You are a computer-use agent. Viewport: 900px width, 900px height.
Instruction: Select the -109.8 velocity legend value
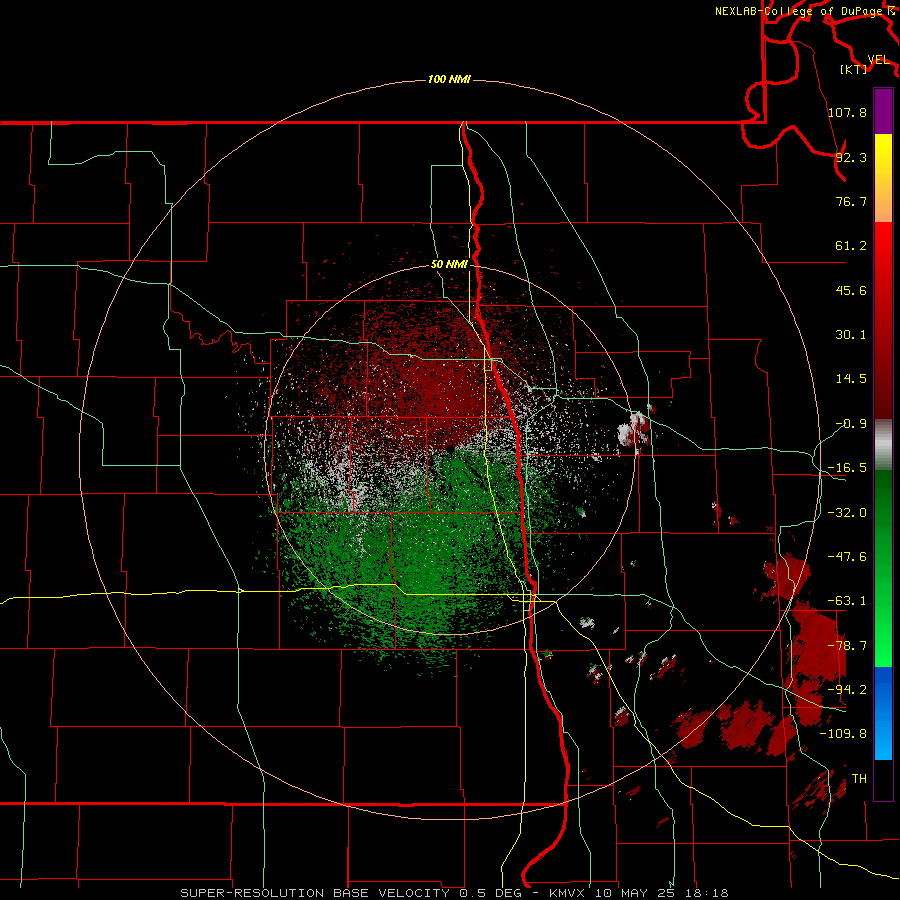pos(843,734)
